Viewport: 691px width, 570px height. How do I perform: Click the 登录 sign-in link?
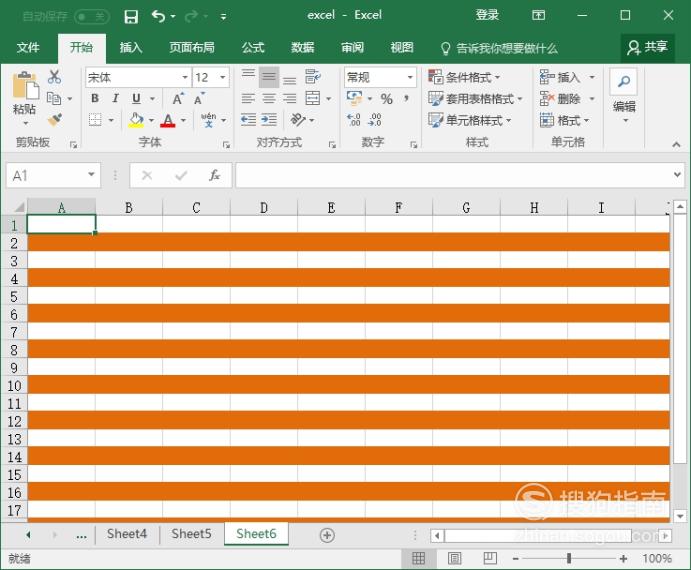[487, 15]
